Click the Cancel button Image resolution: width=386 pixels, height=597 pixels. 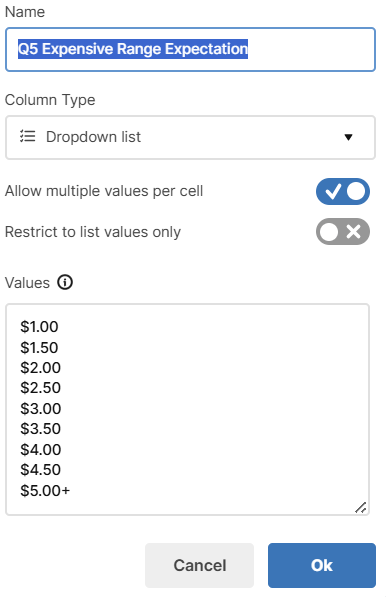point(199,565)
